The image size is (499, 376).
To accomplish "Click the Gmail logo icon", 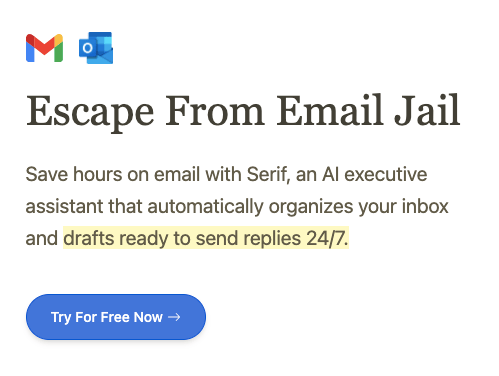I will [x=44, y=48].
